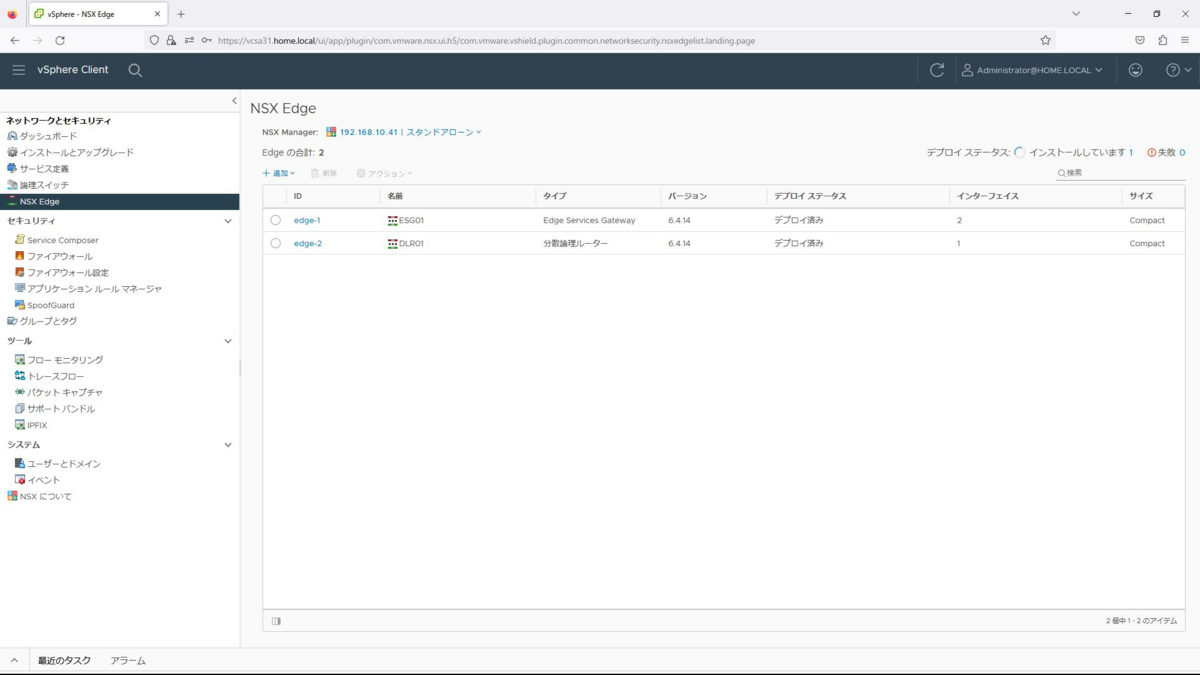Click the 削除 button
1200x675 pixels.
point(324,173)
